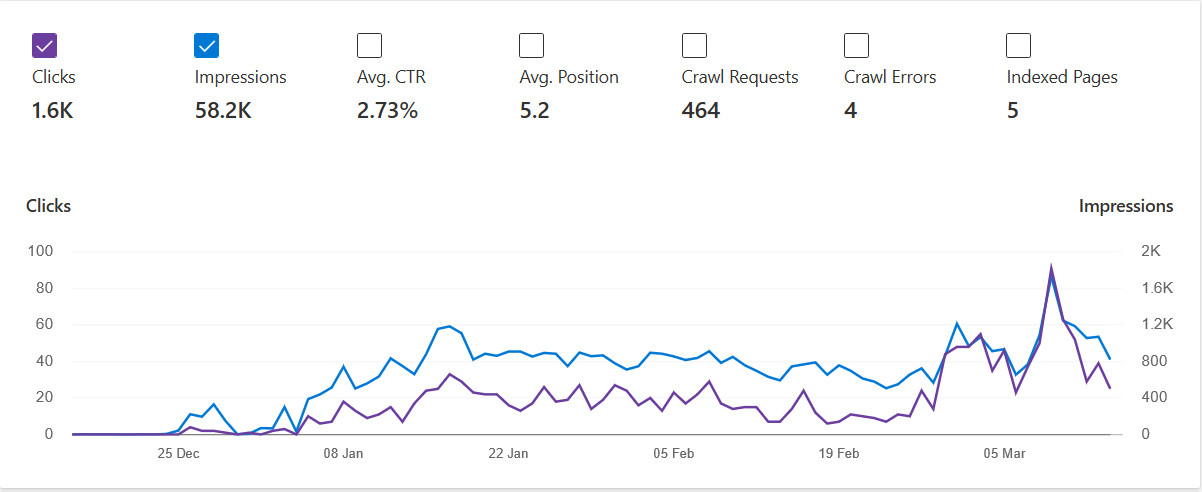Viewport: 1202px width, 492px height.
Task: Click the Impressions total 58.2K
Action: click(x=223, y=111)
